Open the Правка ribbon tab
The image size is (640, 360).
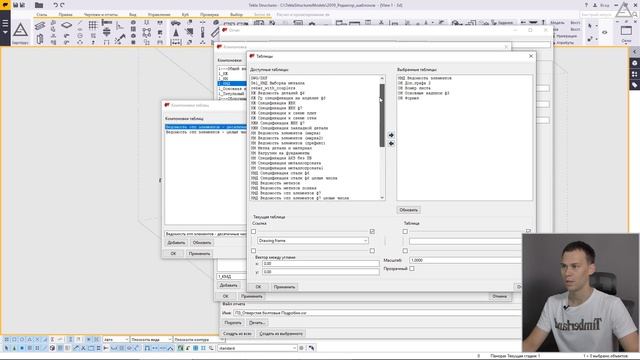coord(65,15)
